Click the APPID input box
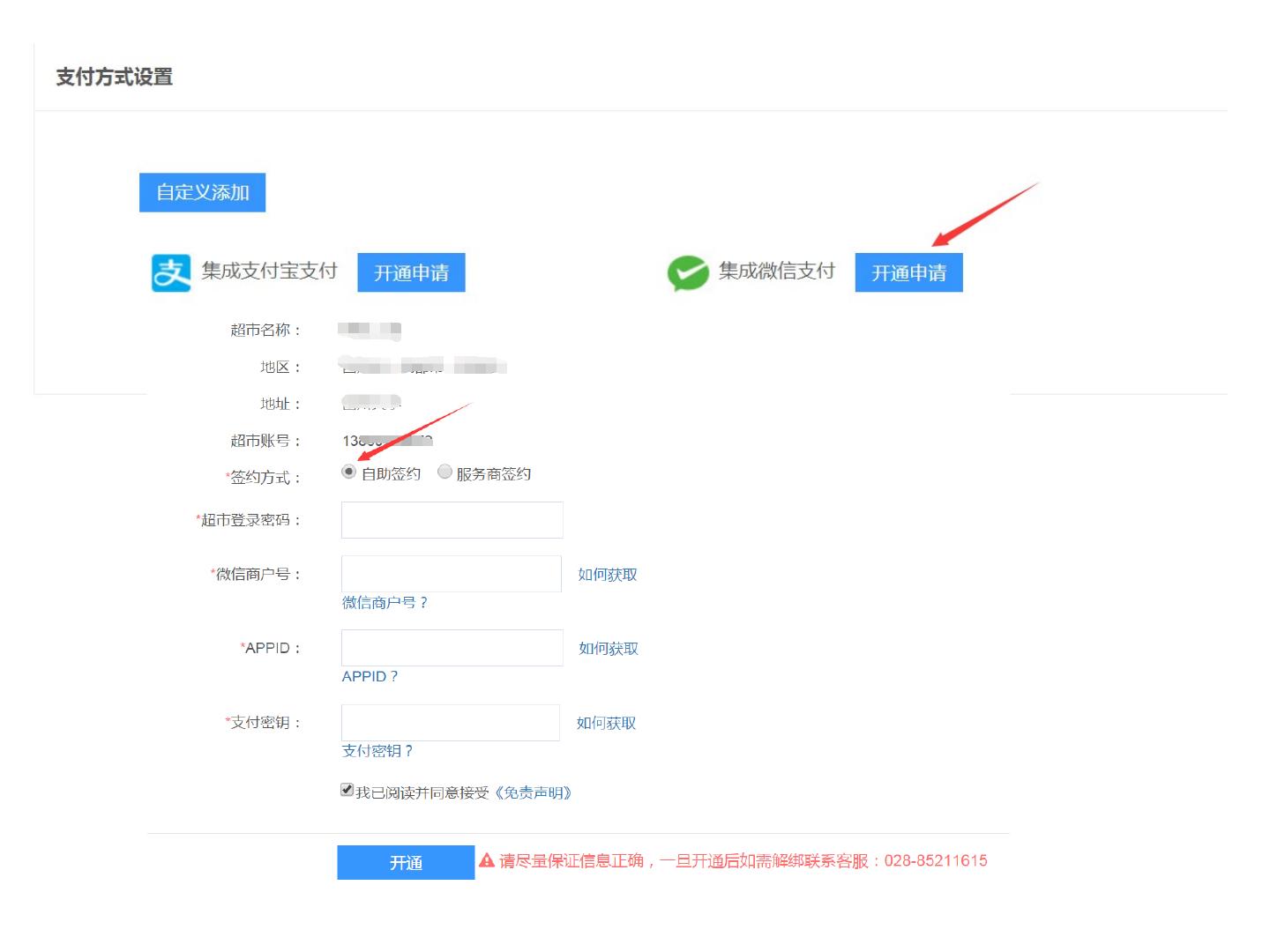This screenshot has height=952, width=1270. pos(452,648)
